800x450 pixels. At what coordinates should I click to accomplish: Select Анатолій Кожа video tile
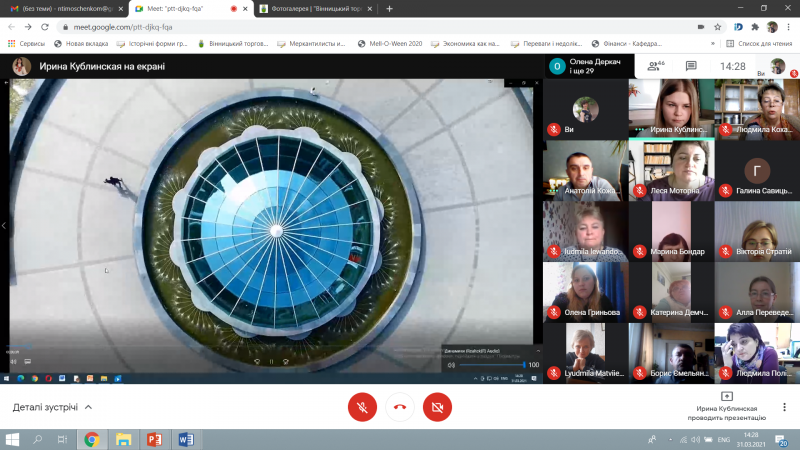(x=585, y=170)
